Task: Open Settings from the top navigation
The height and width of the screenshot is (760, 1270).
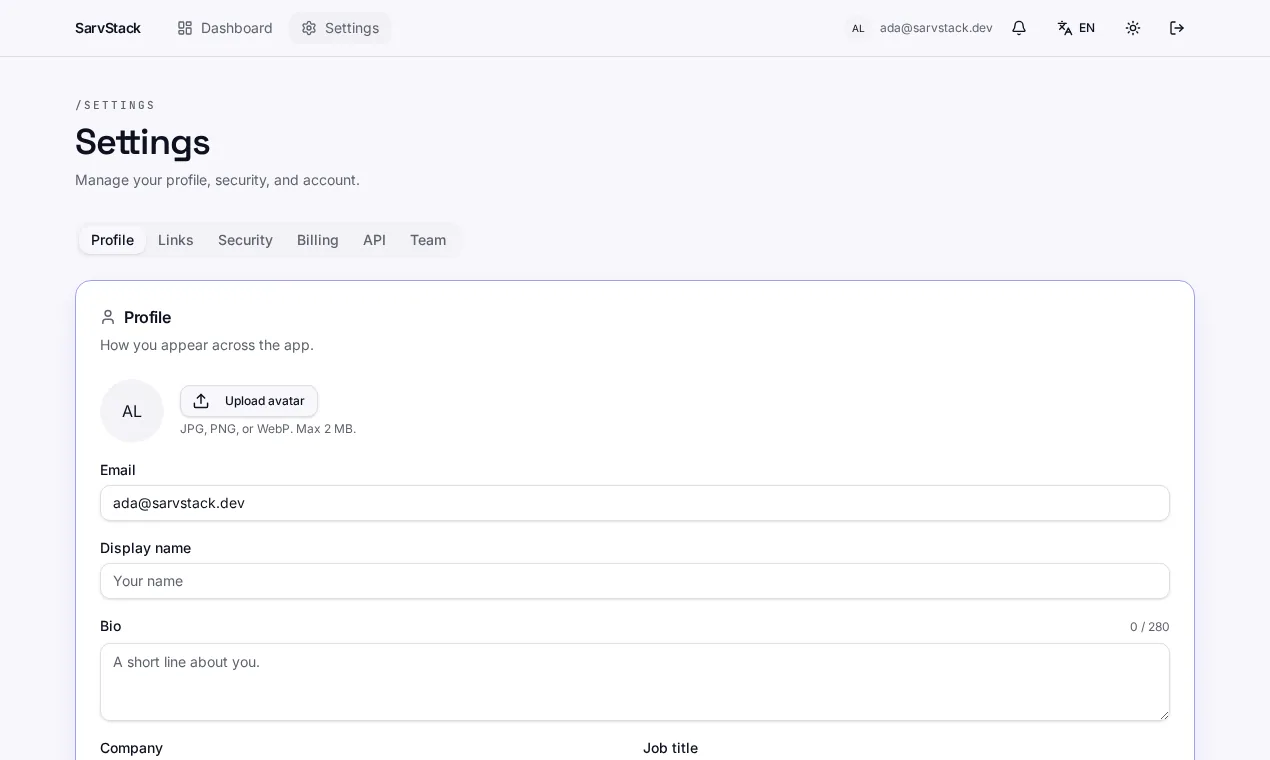Action: click(x=340, y=28)
